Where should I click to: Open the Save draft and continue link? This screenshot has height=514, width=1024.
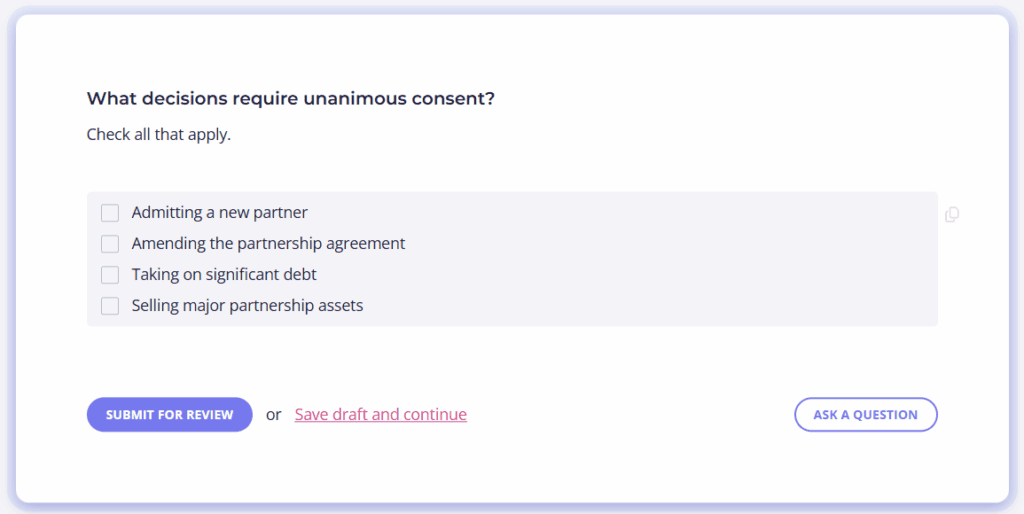pos(381,414)
